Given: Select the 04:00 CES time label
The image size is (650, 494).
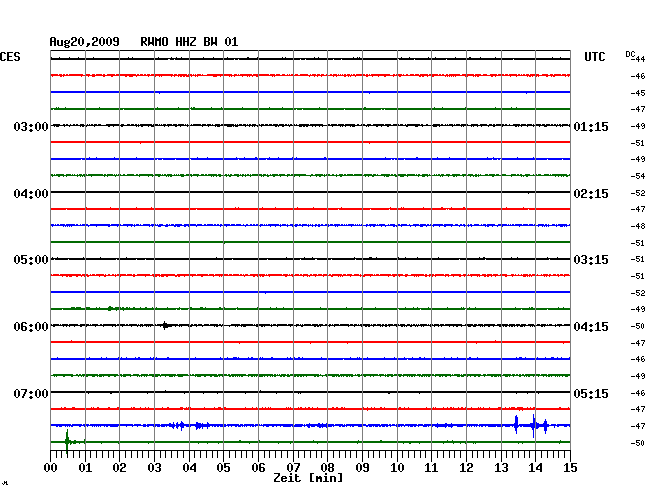Looking at the screenshot, I should (31, 194).
